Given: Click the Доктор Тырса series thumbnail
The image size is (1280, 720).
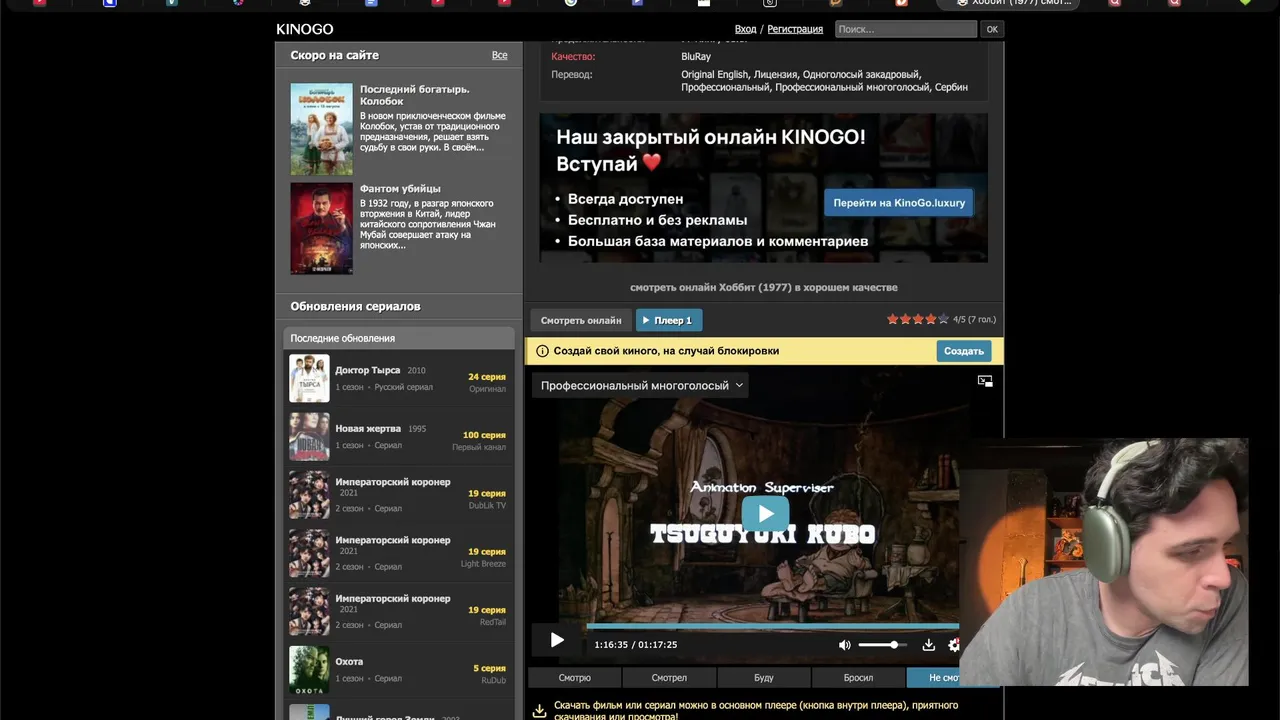Looking at the screenshot, I should pos(309,378).
